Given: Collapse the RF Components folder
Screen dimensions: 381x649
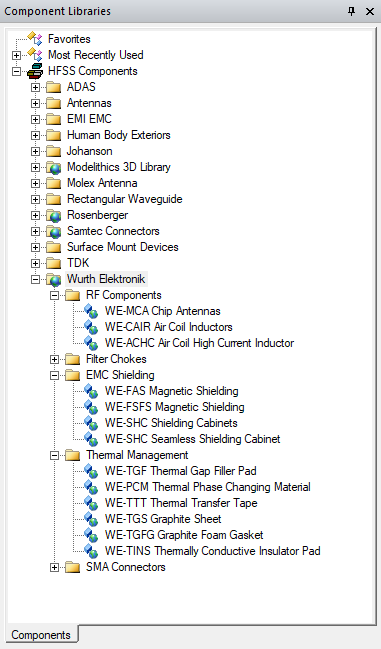Looking at the screenshot, I should (54, 296).
